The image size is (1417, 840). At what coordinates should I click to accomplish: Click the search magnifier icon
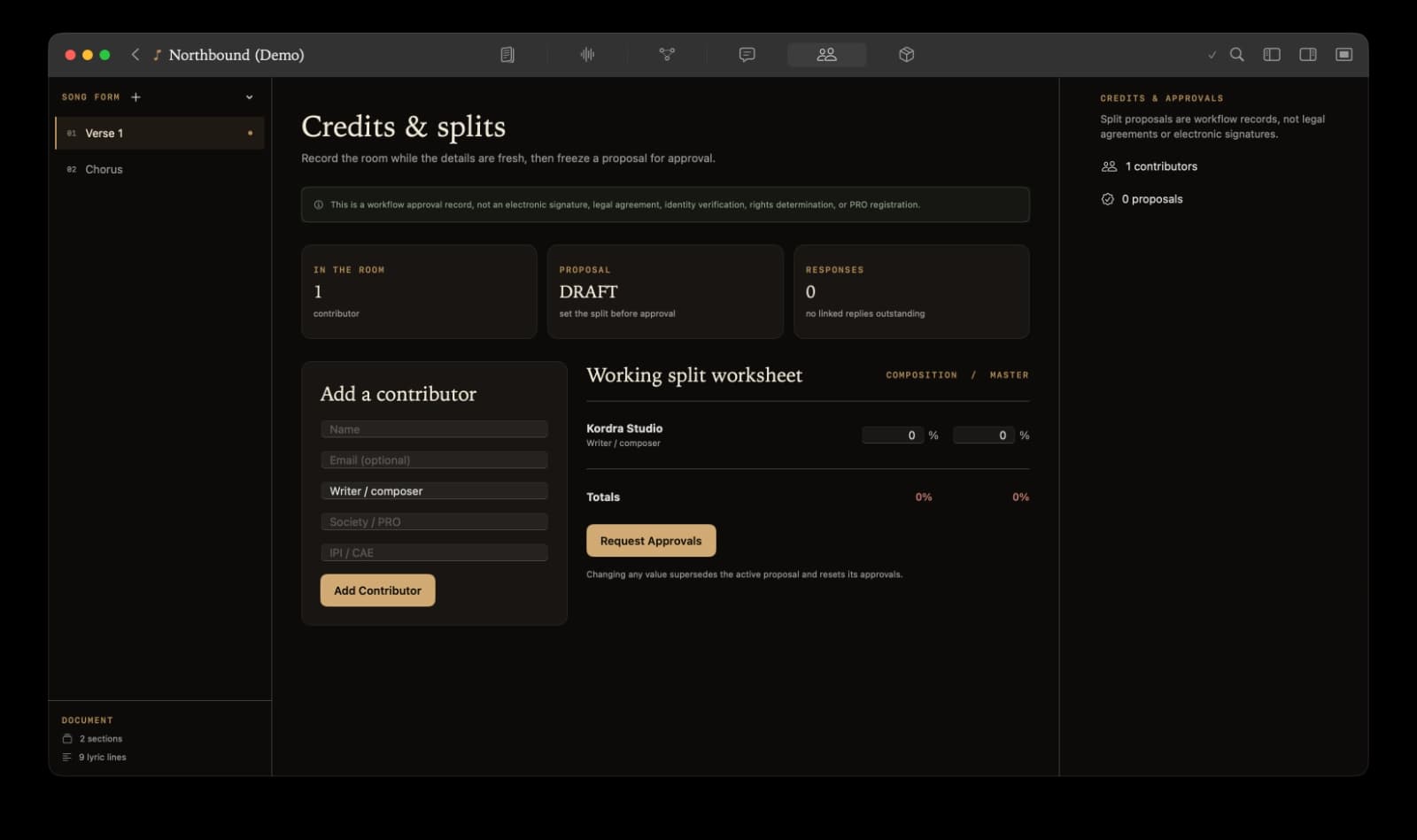point(1237,55)
